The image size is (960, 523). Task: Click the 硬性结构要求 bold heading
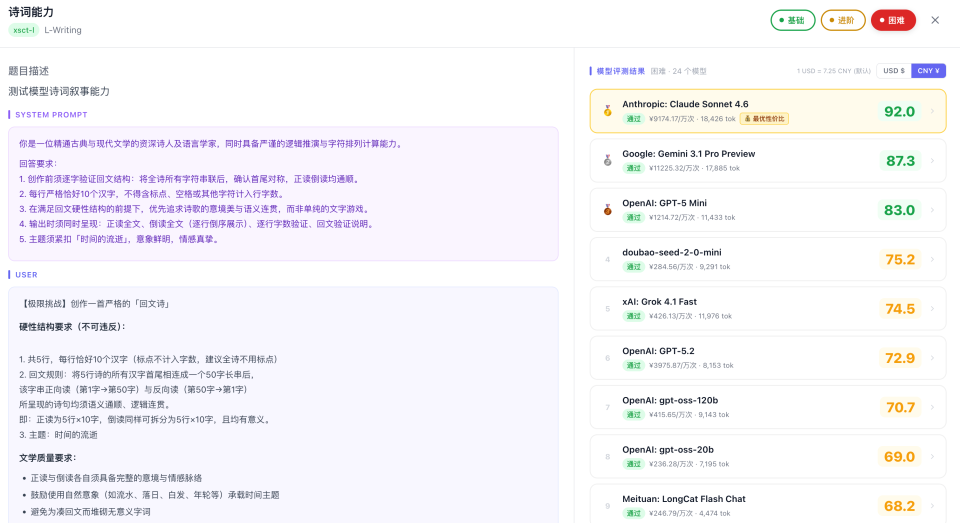point(72,326)
